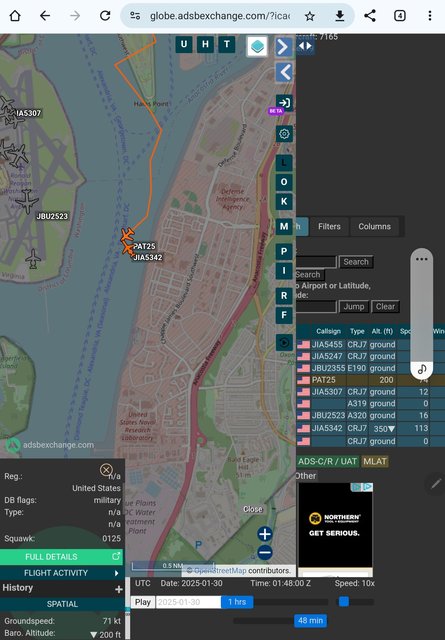Screen dimensions: 445x640
Task: Click the ADS-C/R / UAT legend label
Action: click(327, 462)
